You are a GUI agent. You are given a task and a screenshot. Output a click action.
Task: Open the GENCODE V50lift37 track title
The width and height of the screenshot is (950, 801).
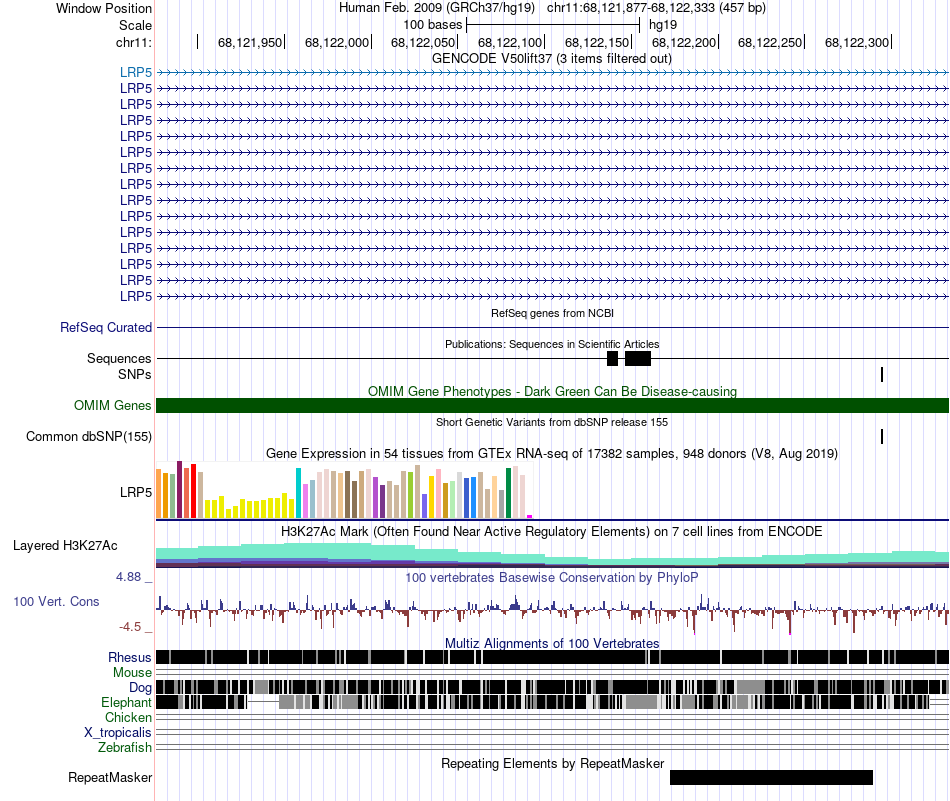click(552, 59)
